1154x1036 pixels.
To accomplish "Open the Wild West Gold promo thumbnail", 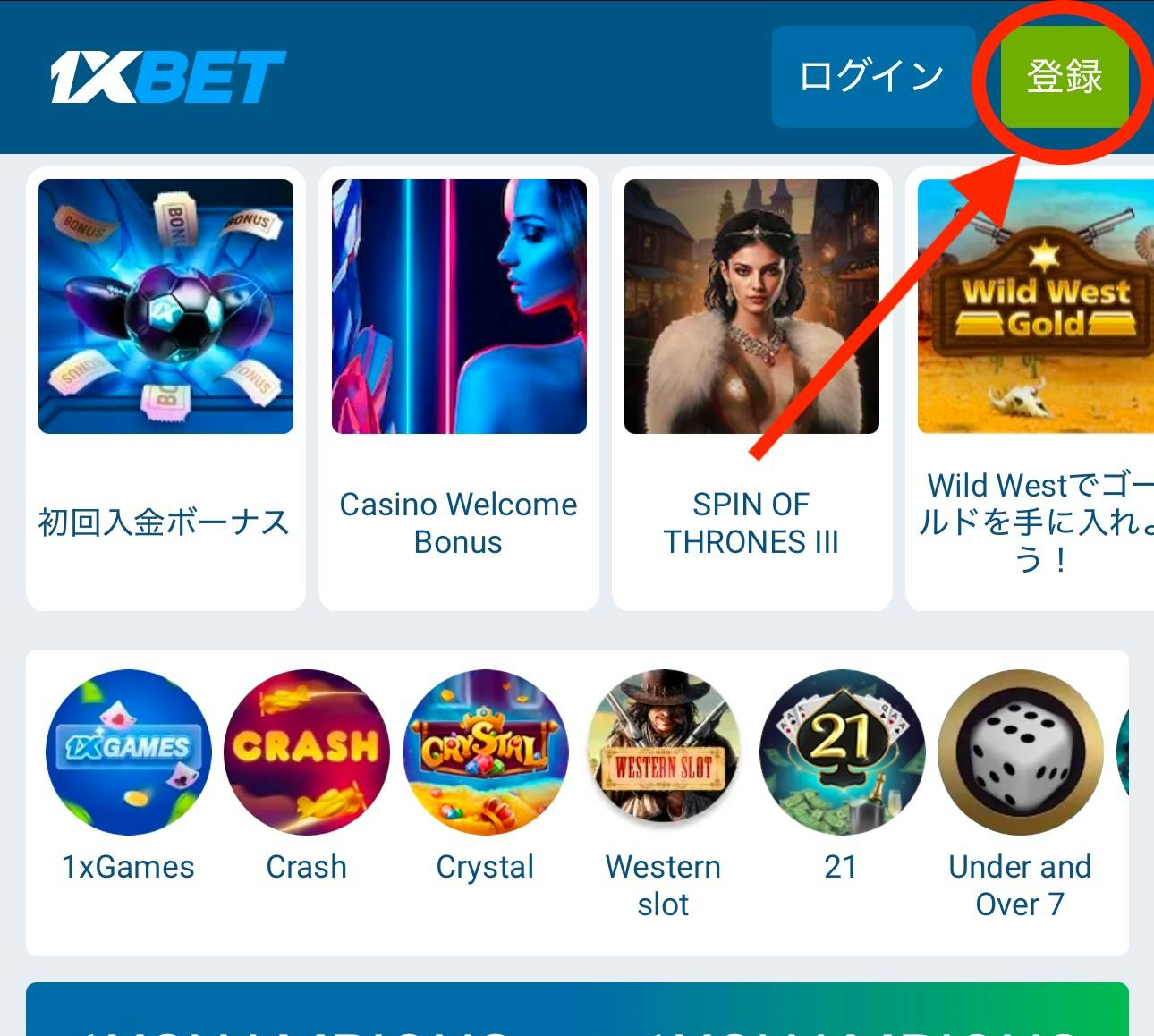I will click(1036, 306).
